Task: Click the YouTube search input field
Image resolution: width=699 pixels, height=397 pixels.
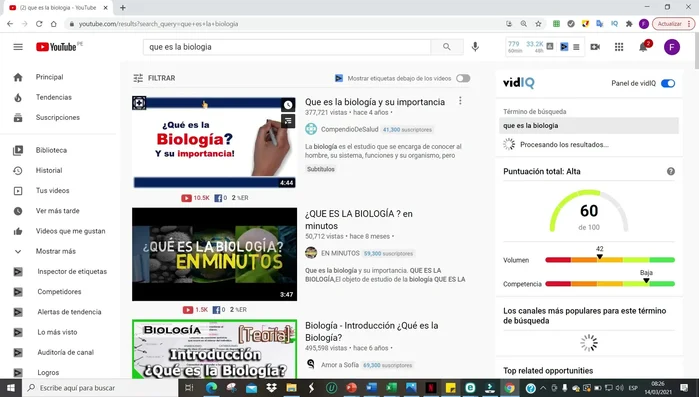Action: tap(287, 47)
